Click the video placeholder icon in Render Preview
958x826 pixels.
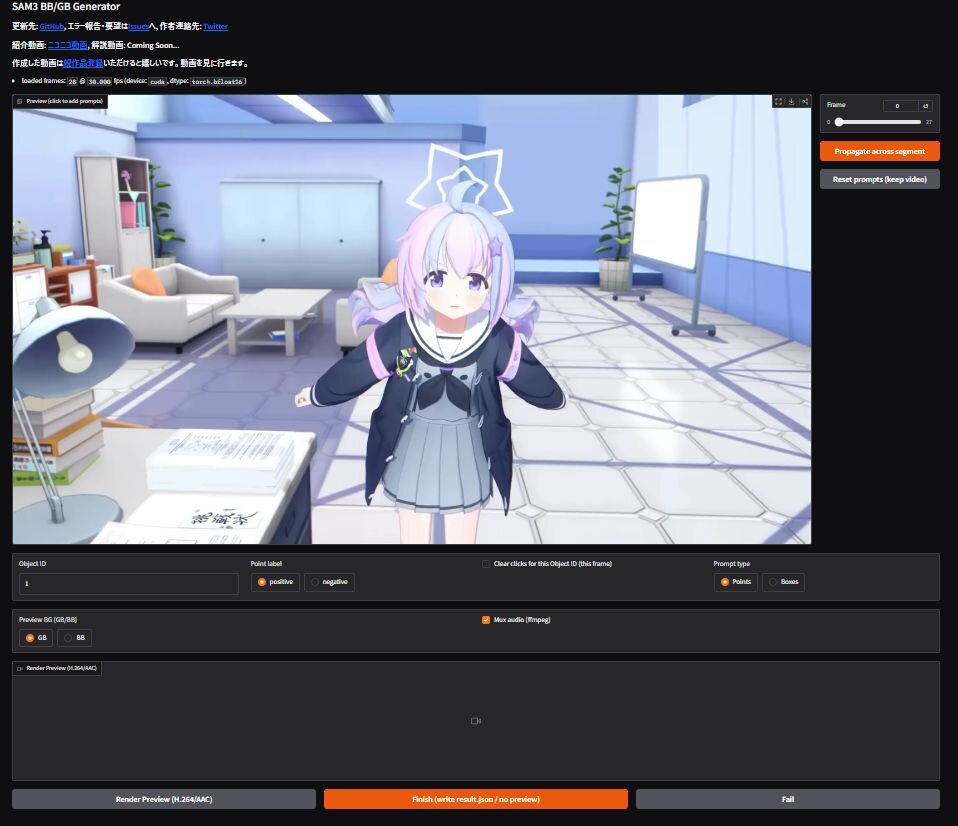(x=475, y=721)
